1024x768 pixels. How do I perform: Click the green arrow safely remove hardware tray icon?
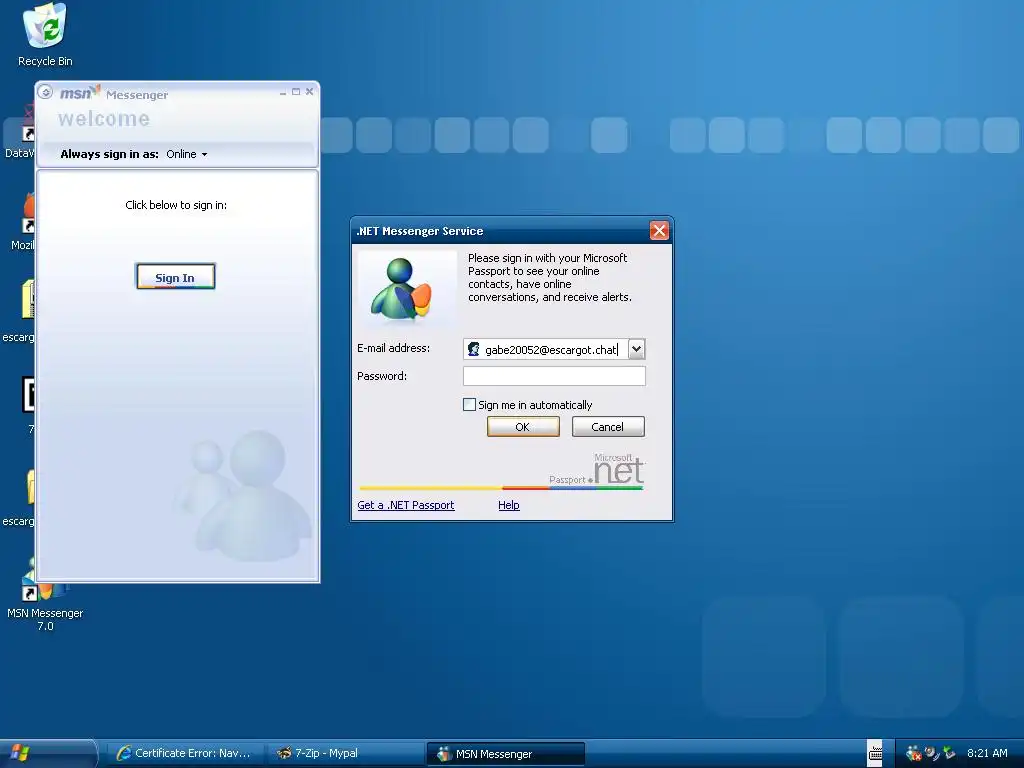coord(949,754)
